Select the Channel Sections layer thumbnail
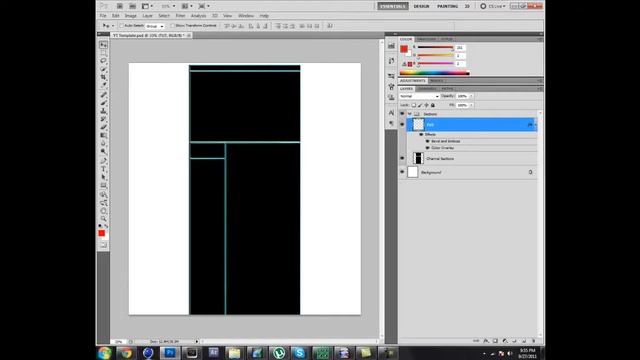 click(418, 158)
